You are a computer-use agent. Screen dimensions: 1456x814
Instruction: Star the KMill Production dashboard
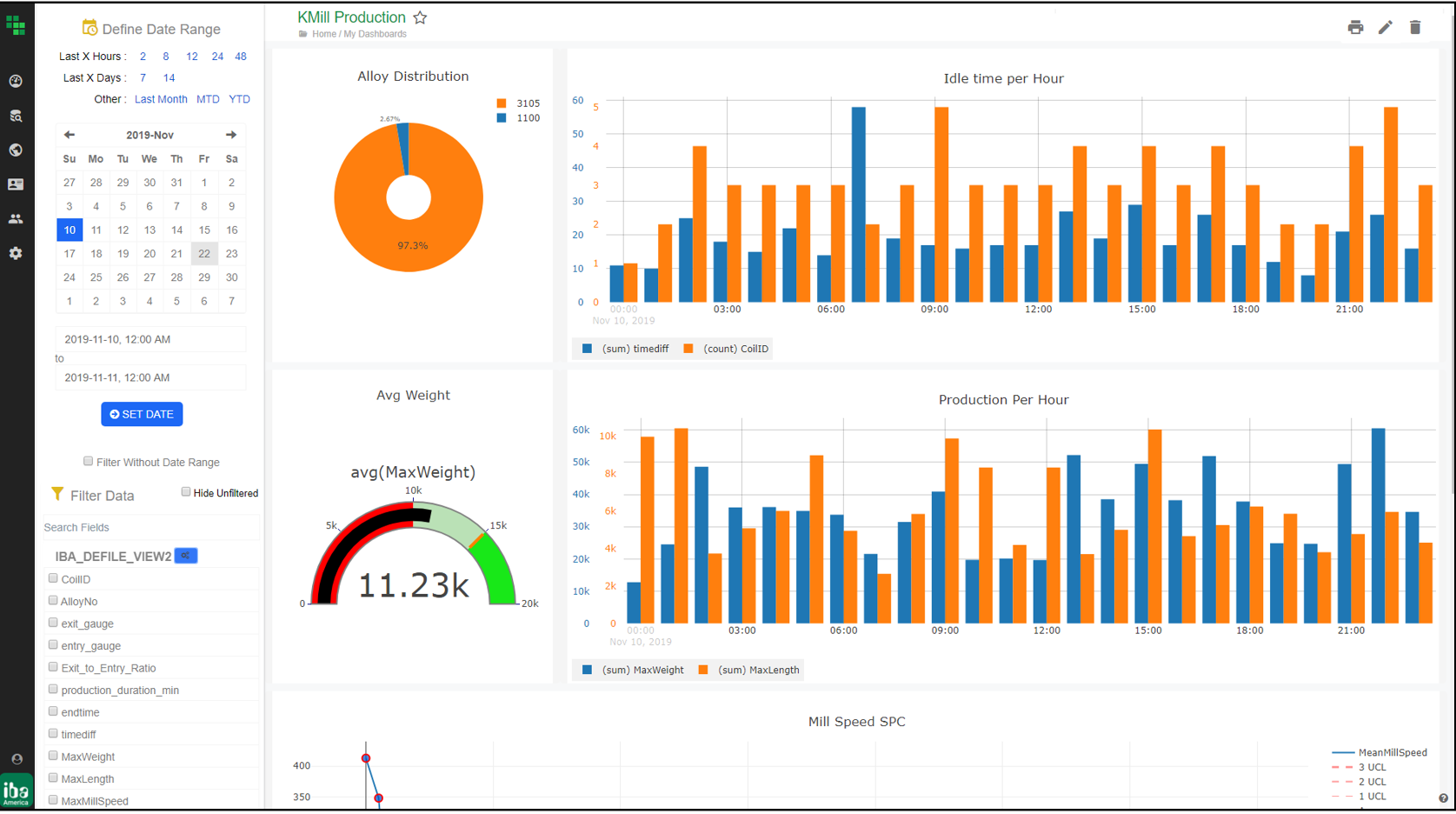420,17
